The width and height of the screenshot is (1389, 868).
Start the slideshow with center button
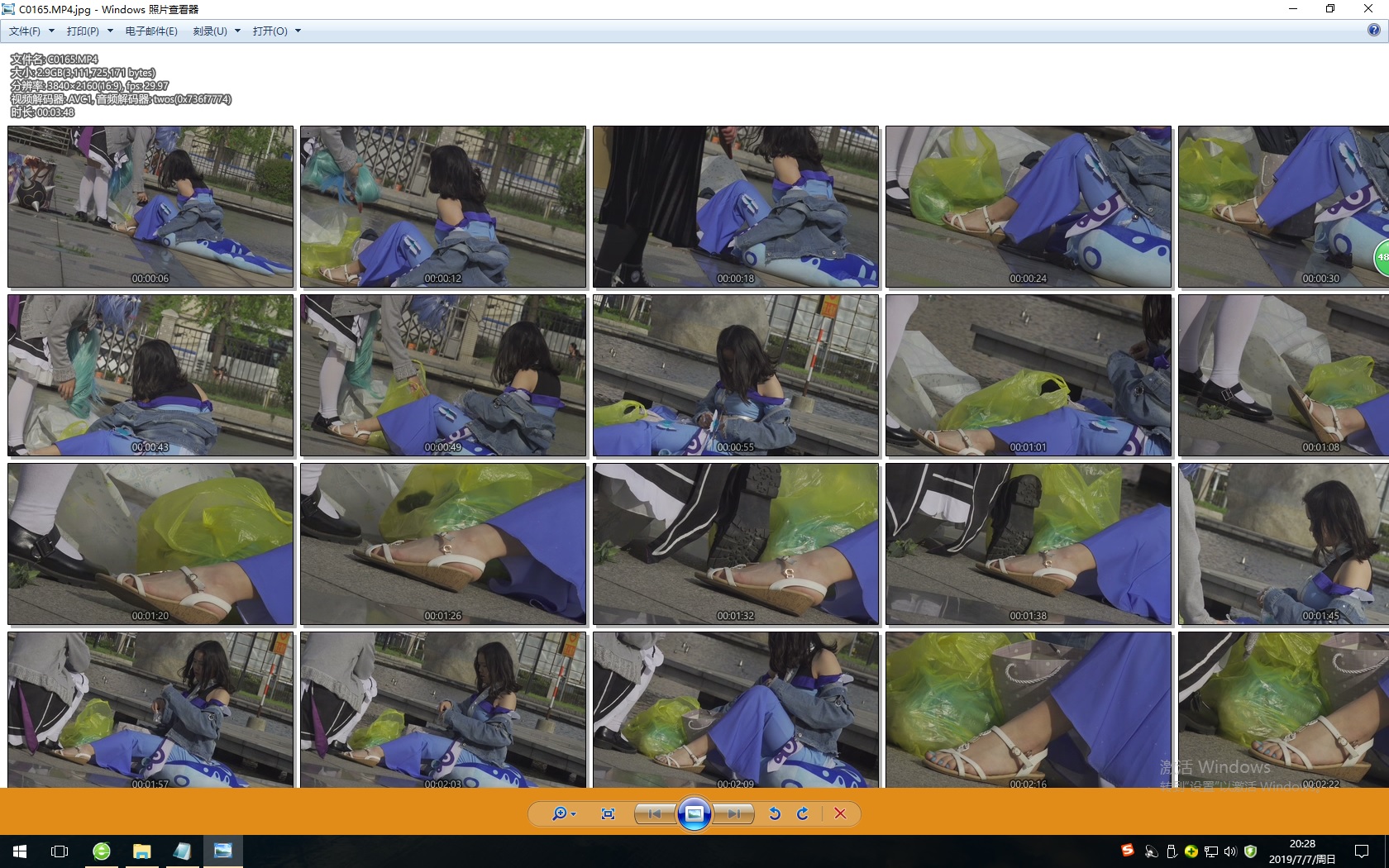[694, 813]
